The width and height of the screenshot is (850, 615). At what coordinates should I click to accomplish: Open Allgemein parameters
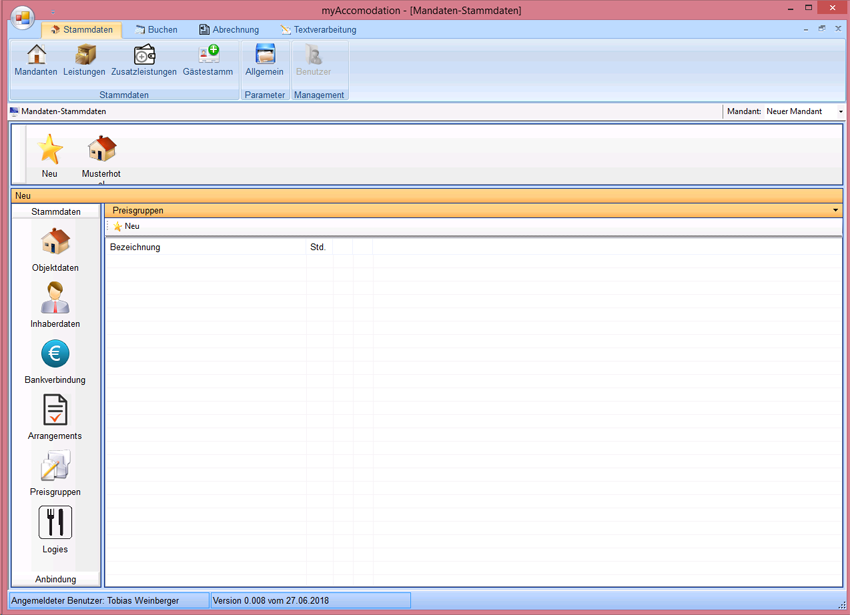pos(265,60)
